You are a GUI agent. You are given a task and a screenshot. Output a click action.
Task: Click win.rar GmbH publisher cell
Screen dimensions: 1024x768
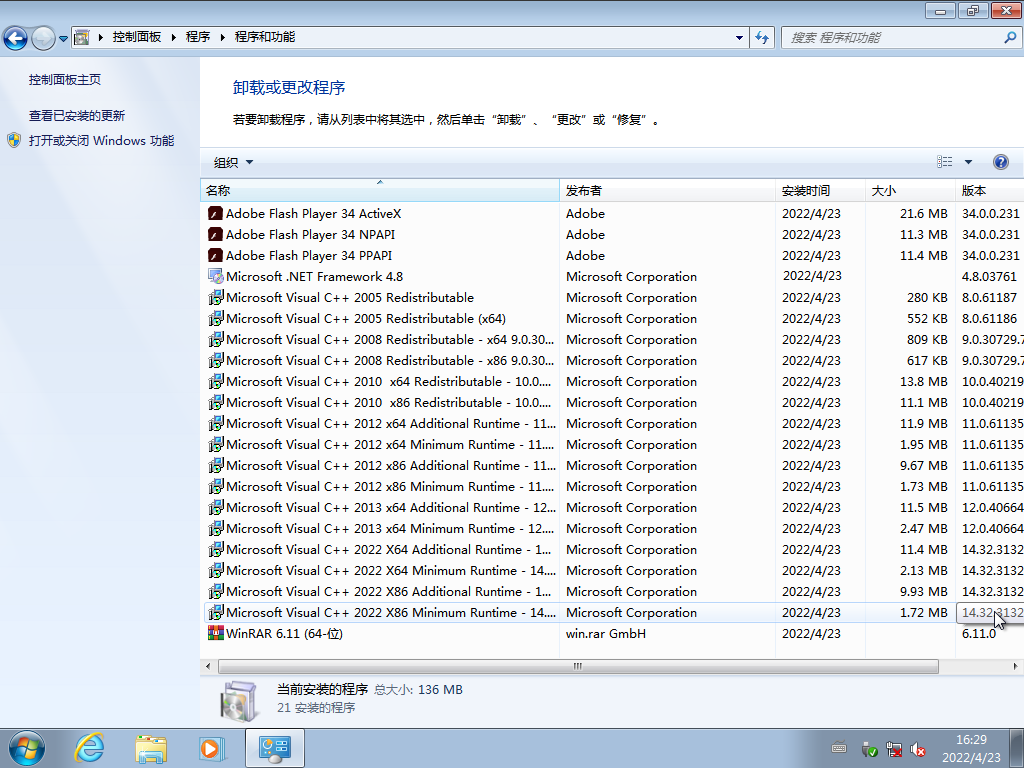pos(606,633)
